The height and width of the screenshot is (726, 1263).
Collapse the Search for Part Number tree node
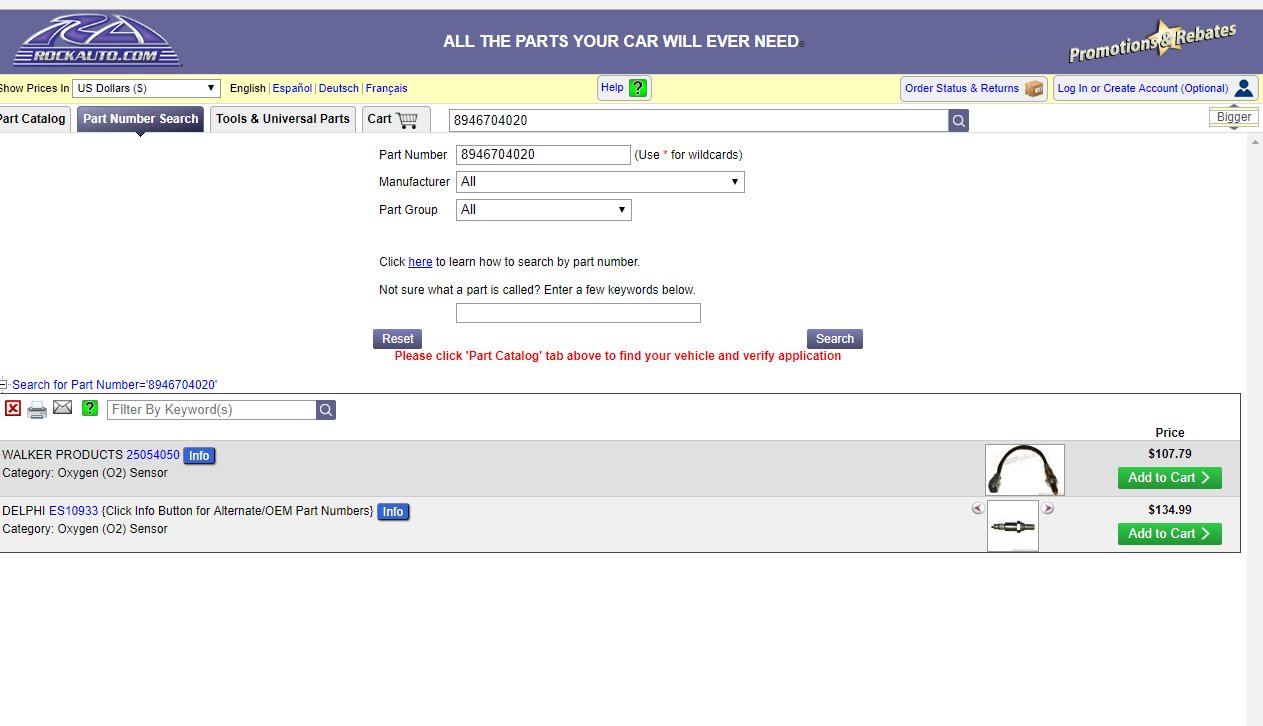(x=4, y=384)
